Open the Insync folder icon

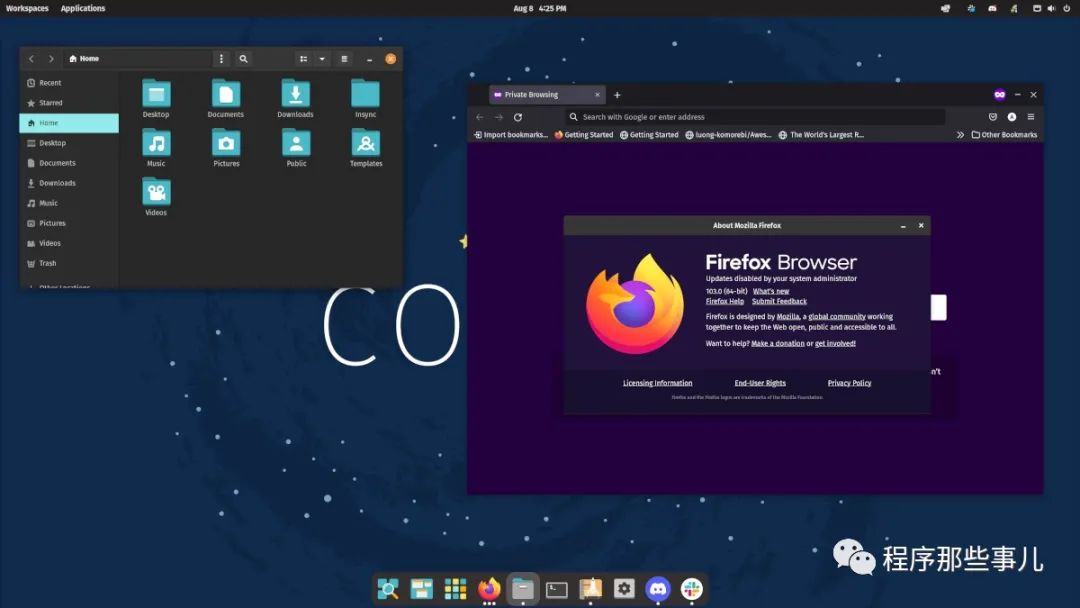[x=365, y=94]
